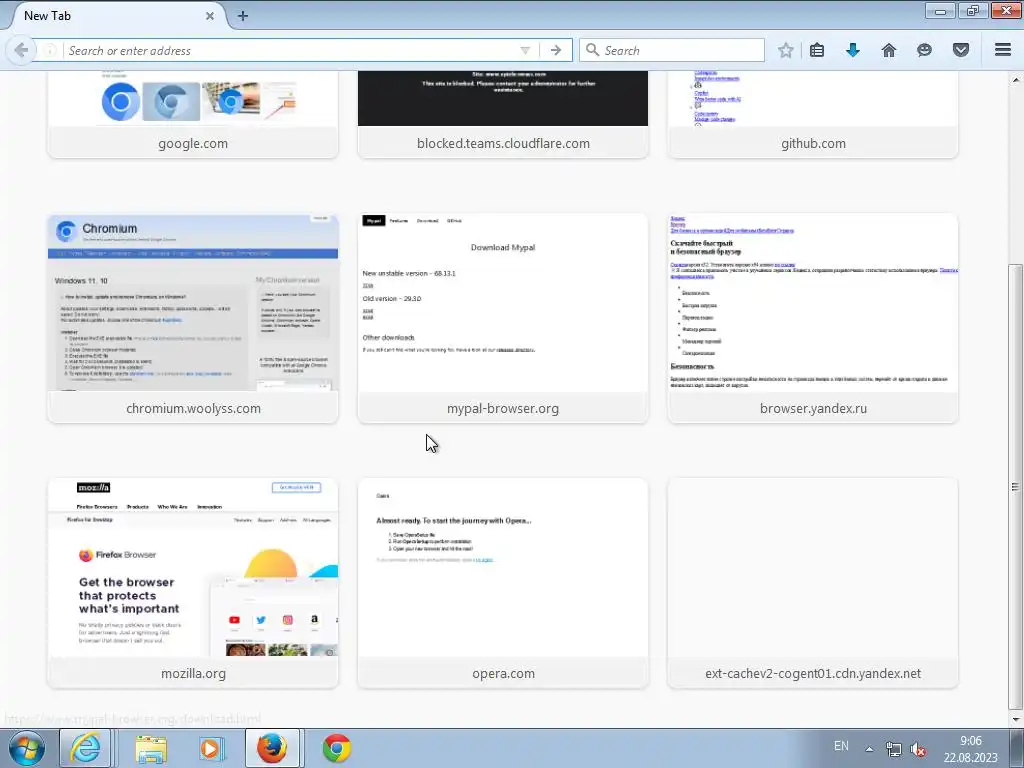Image resolution: width=1024 pixels, height=768 pixels.
Task: Open the Downloads arrow icon
Action: click(x=852, y=50)
